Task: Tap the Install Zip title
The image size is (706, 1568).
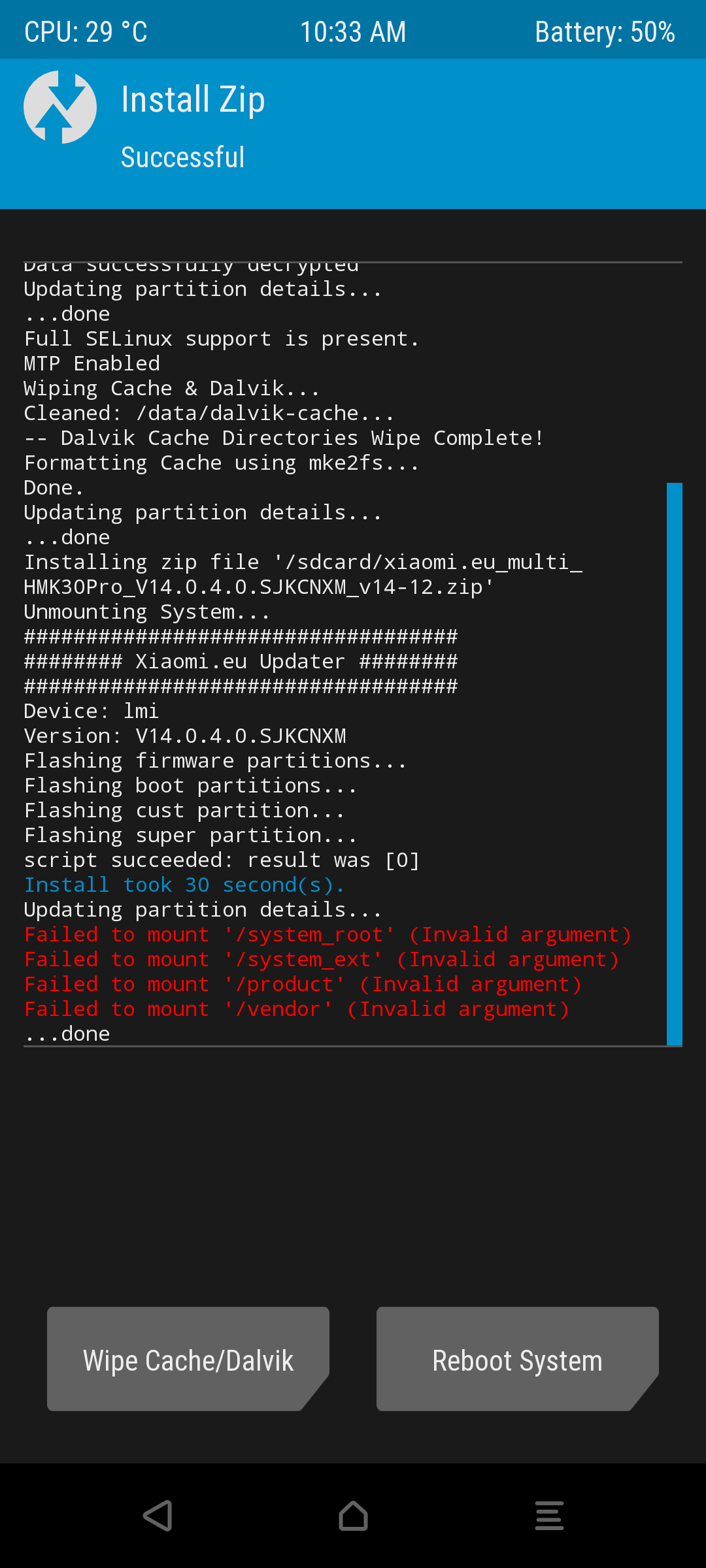Action: click(193, 100)
